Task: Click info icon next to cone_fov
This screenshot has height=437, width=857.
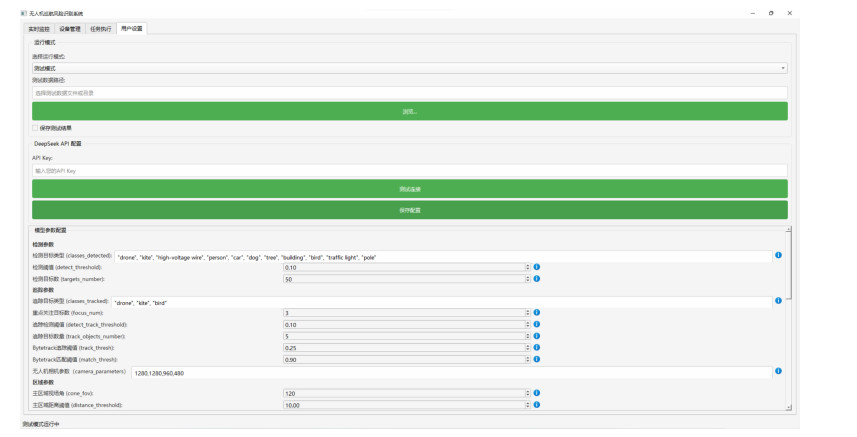Action: tap(536, 393)
